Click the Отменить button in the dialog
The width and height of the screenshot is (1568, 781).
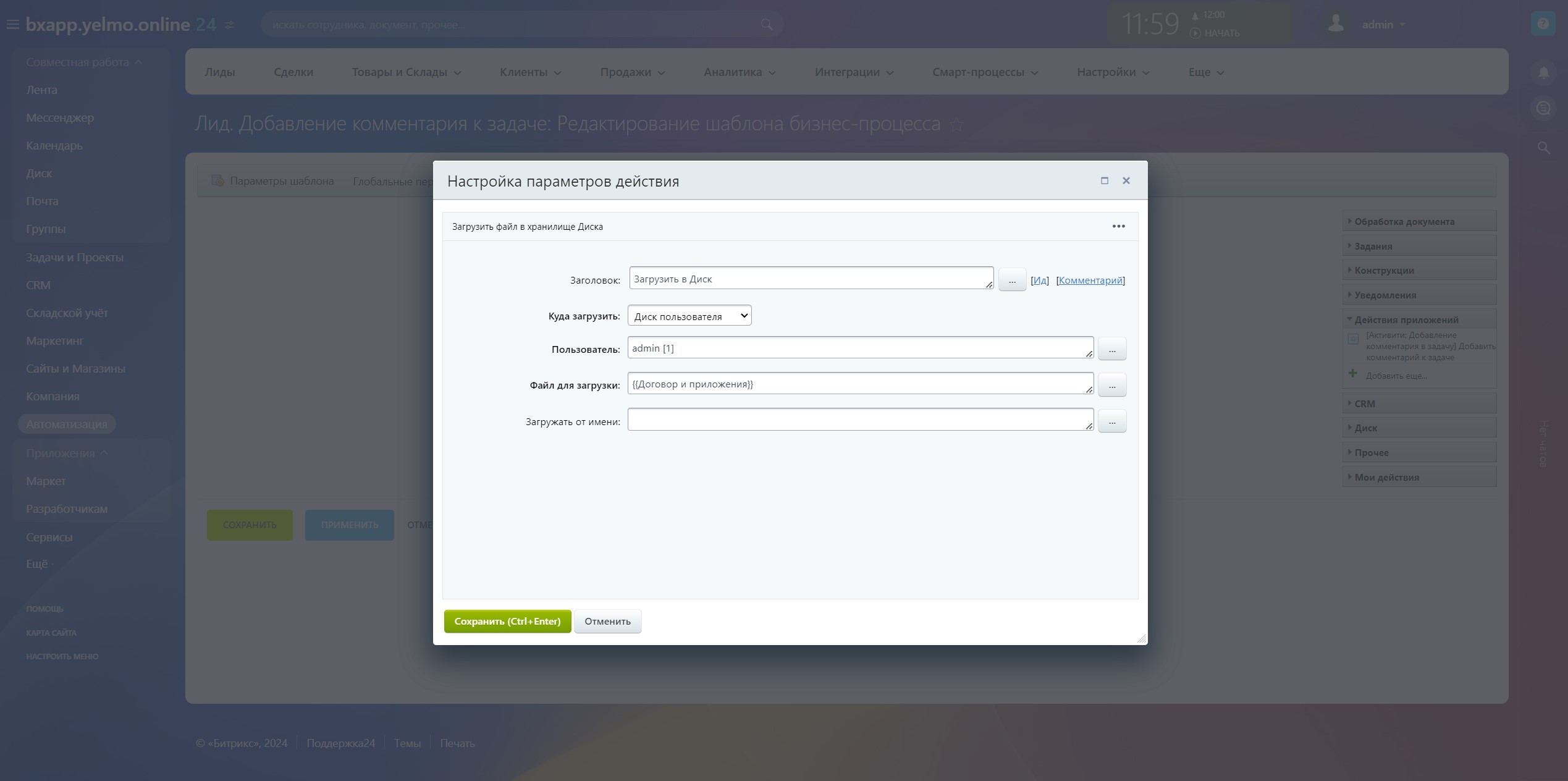[607, 621]
